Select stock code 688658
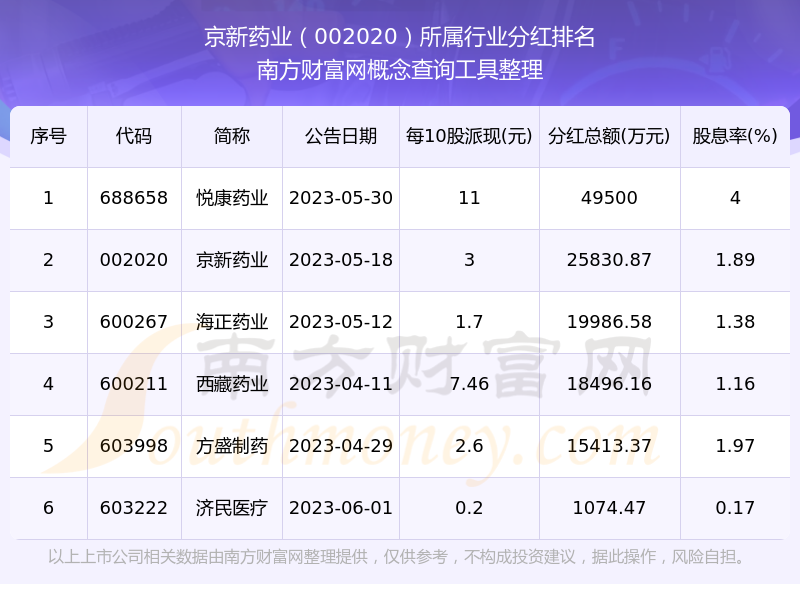The height and width of the screenshot is (606, 800). point(134,198)
